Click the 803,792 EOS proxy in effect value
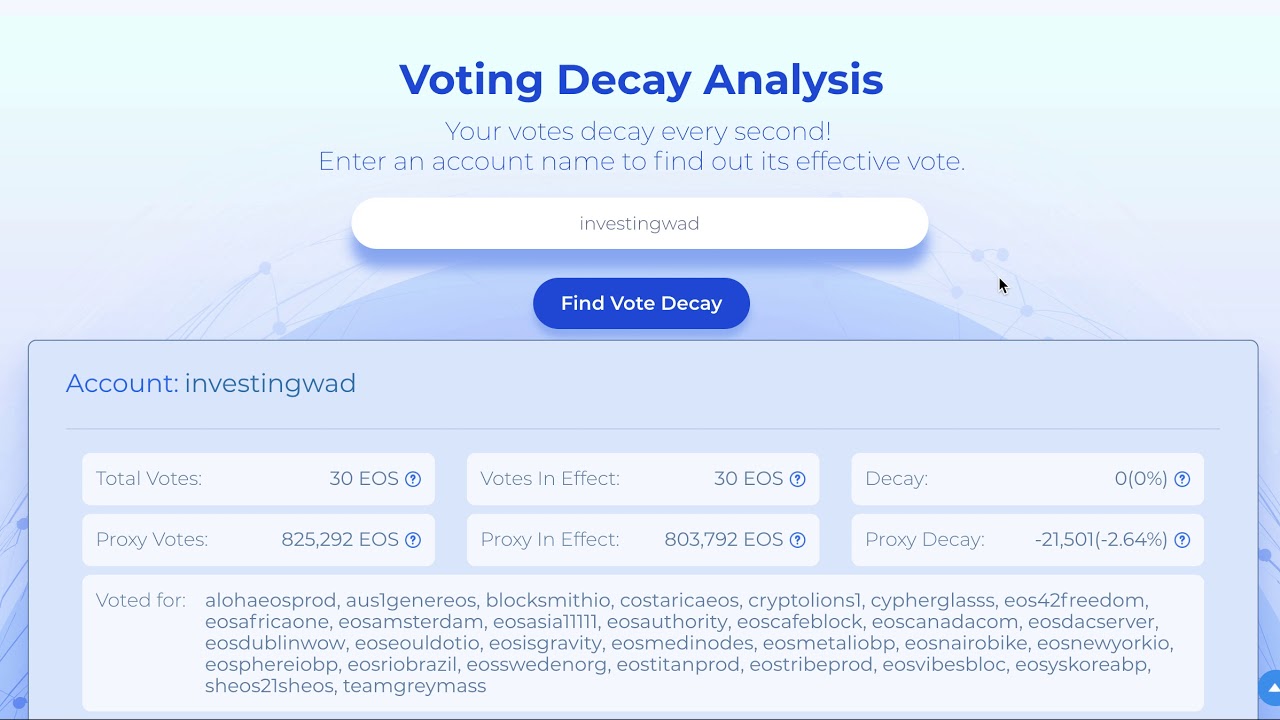Screen dimensions: 1280x720 (x=723, y=540)
